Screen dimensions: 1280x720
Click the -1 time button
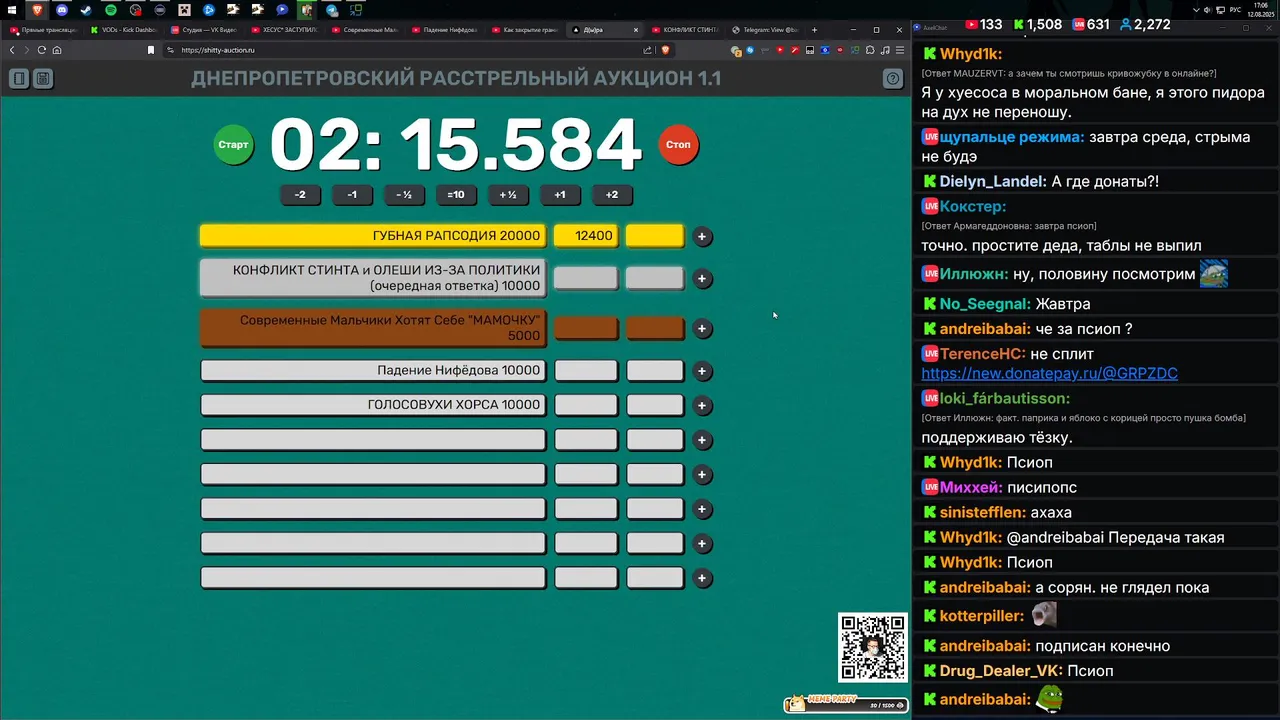coord(352,195)
